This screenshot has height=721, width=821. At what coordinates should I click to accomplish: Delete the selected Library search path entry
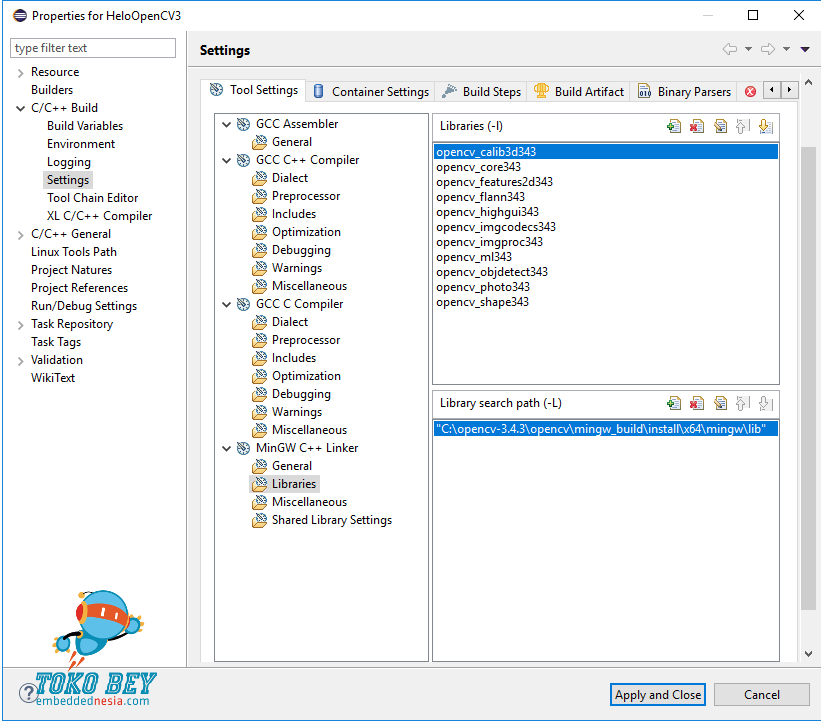click(697, 404)
